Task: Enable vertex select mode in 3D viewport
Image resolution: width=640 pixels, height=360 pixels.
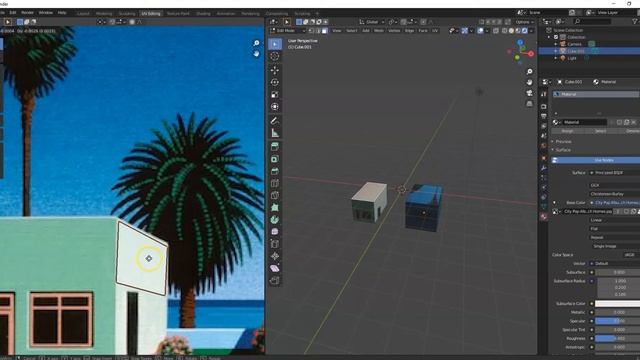Action: coord(311,31)
